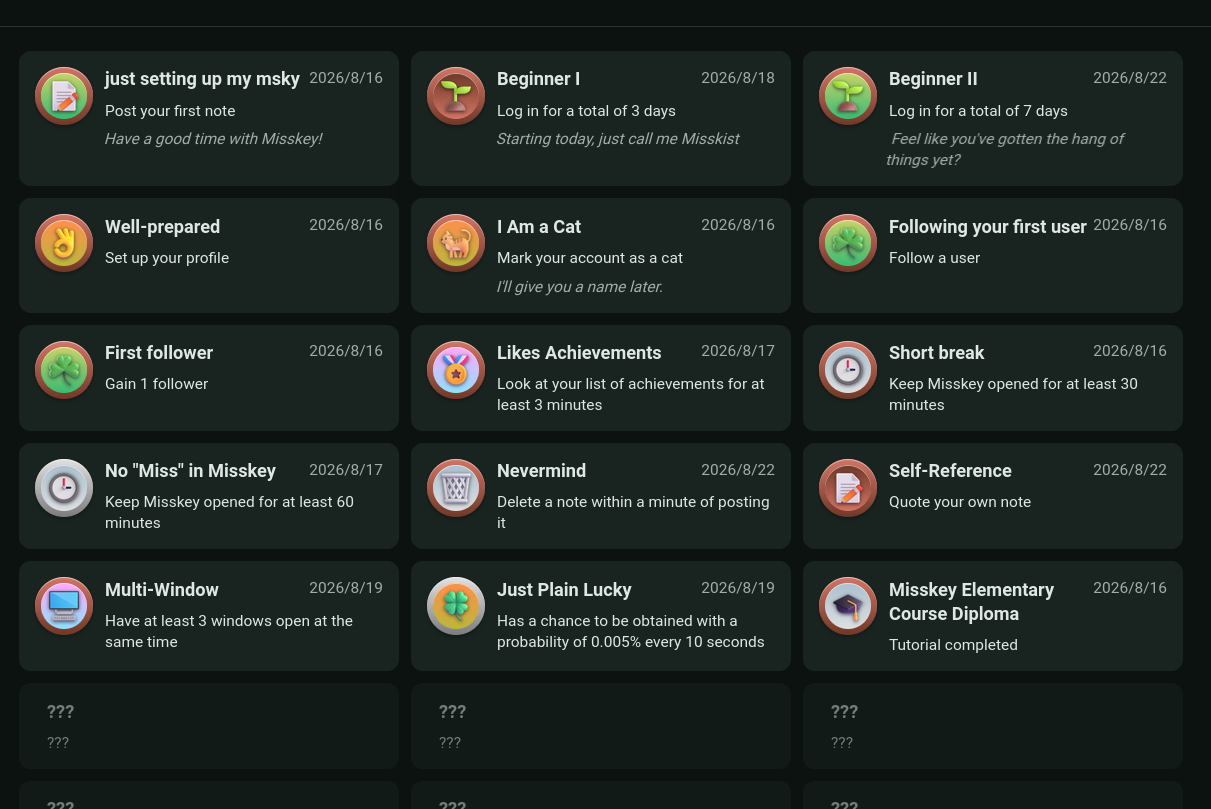
Task: Click the 2026/8/19 date on Just Plain Lucky
Action: coord(738,588)
